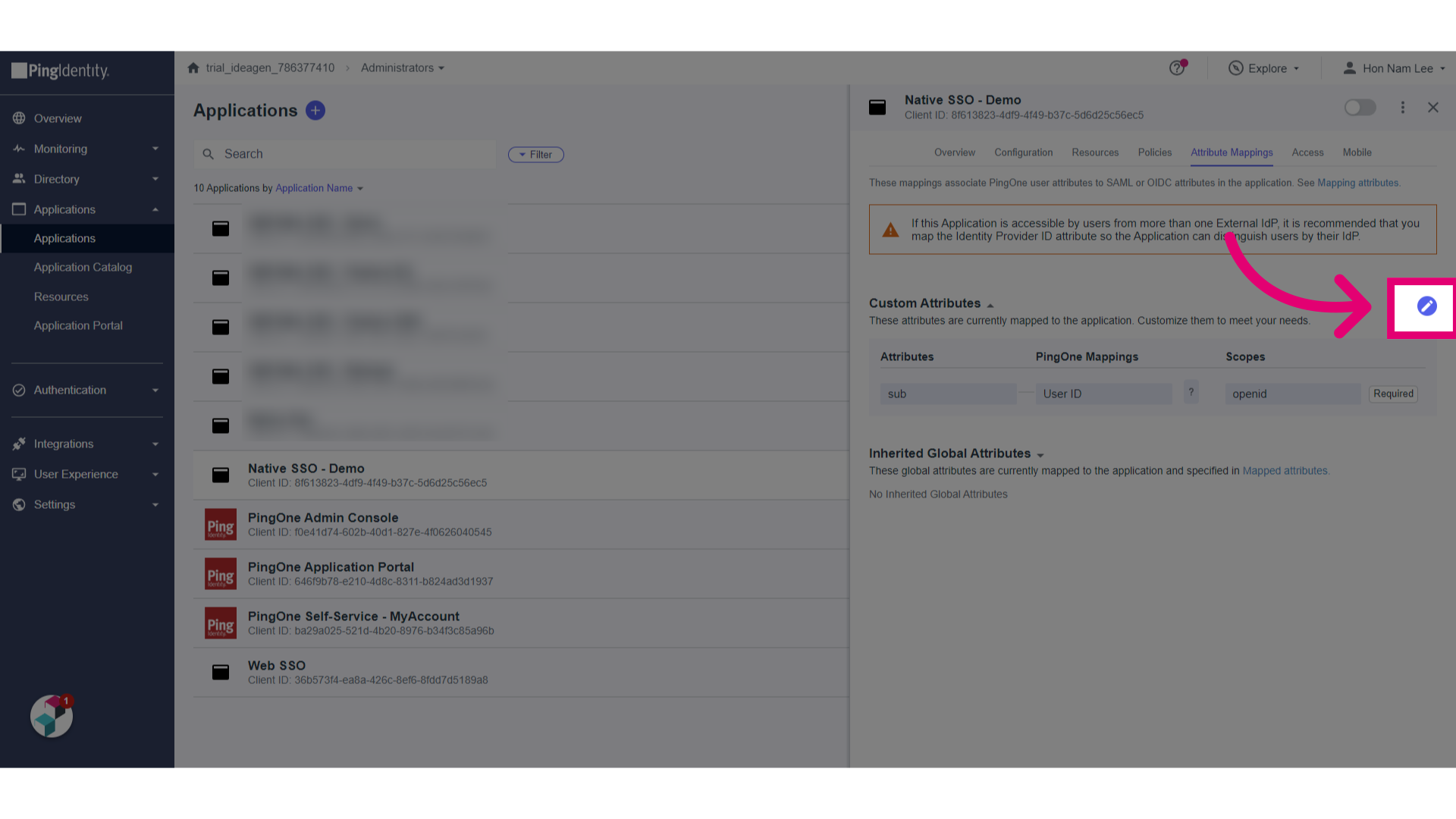Click the Overview globe icon in sidebar
Image resolution: width=1456 pixels, height=819 pixels.
tap(19, 118)
